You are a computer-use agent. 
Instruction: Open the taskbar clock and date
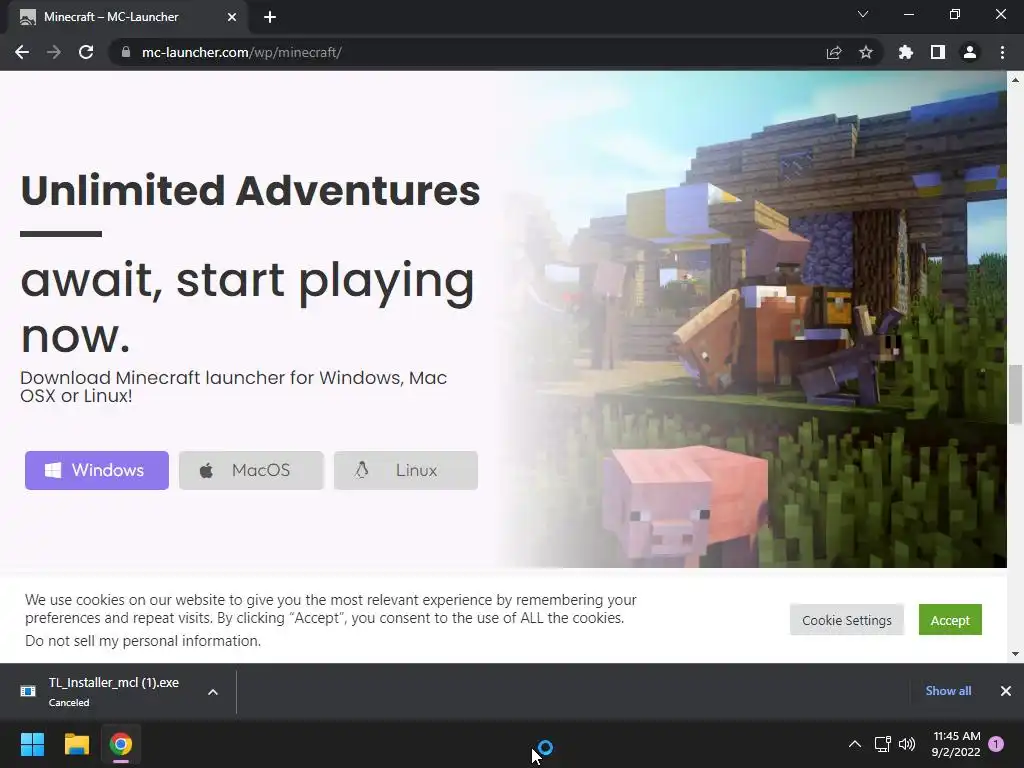click(x=956, y=744)
